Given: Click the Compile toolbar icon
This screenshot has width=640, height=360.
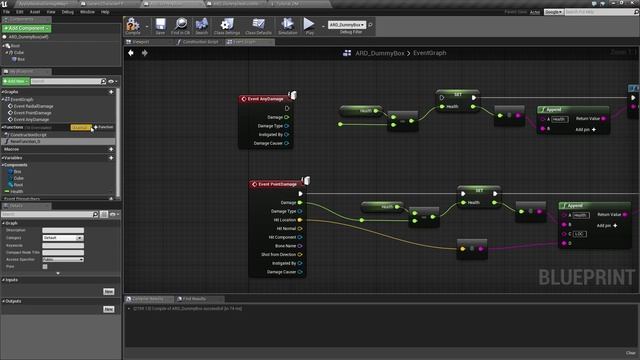Looking at the screenshot, I should pos(133,26).
